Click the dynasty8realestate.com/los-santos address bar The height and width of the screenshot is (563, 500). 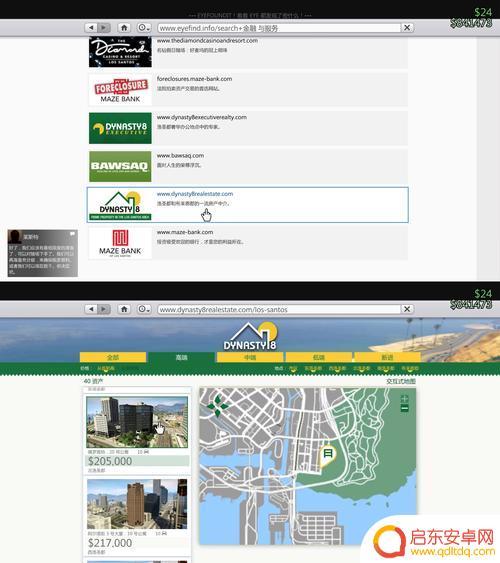[279, 310]
